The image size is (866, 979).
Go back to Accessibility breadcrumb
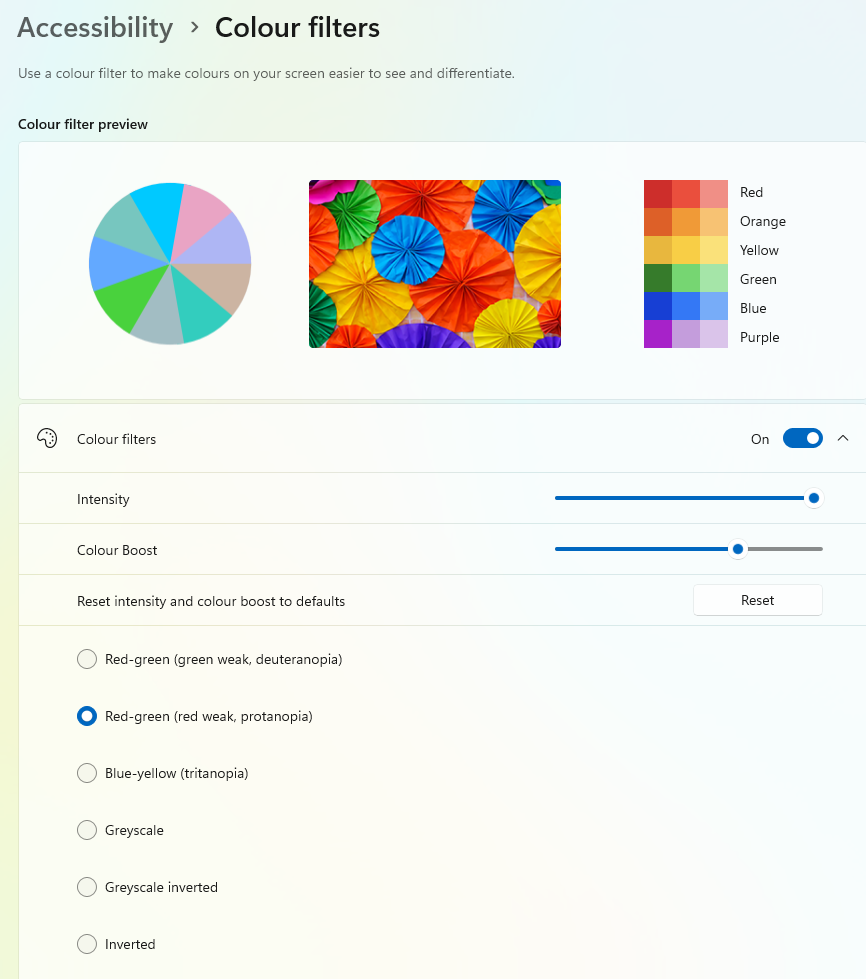(95, 28)
